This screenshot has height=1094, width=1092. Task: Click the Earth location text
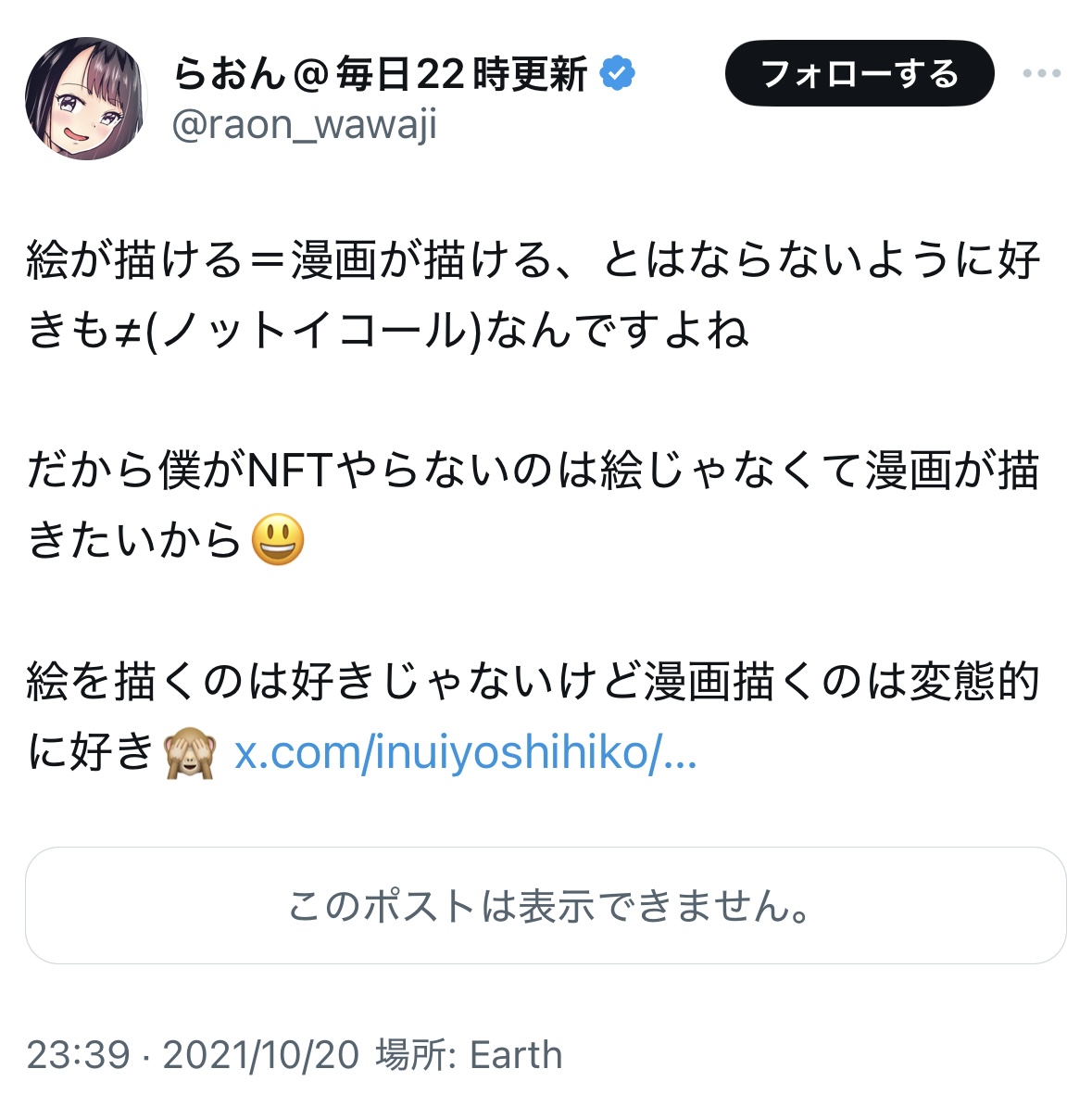[516, 1055]
